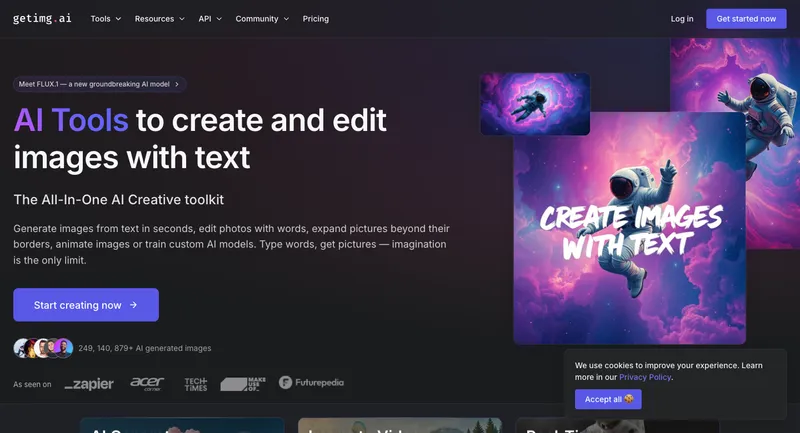Open the Meet FLUX.1 announcement banner
This screenshot has width=800, height=433.
(x=100, y=85)
